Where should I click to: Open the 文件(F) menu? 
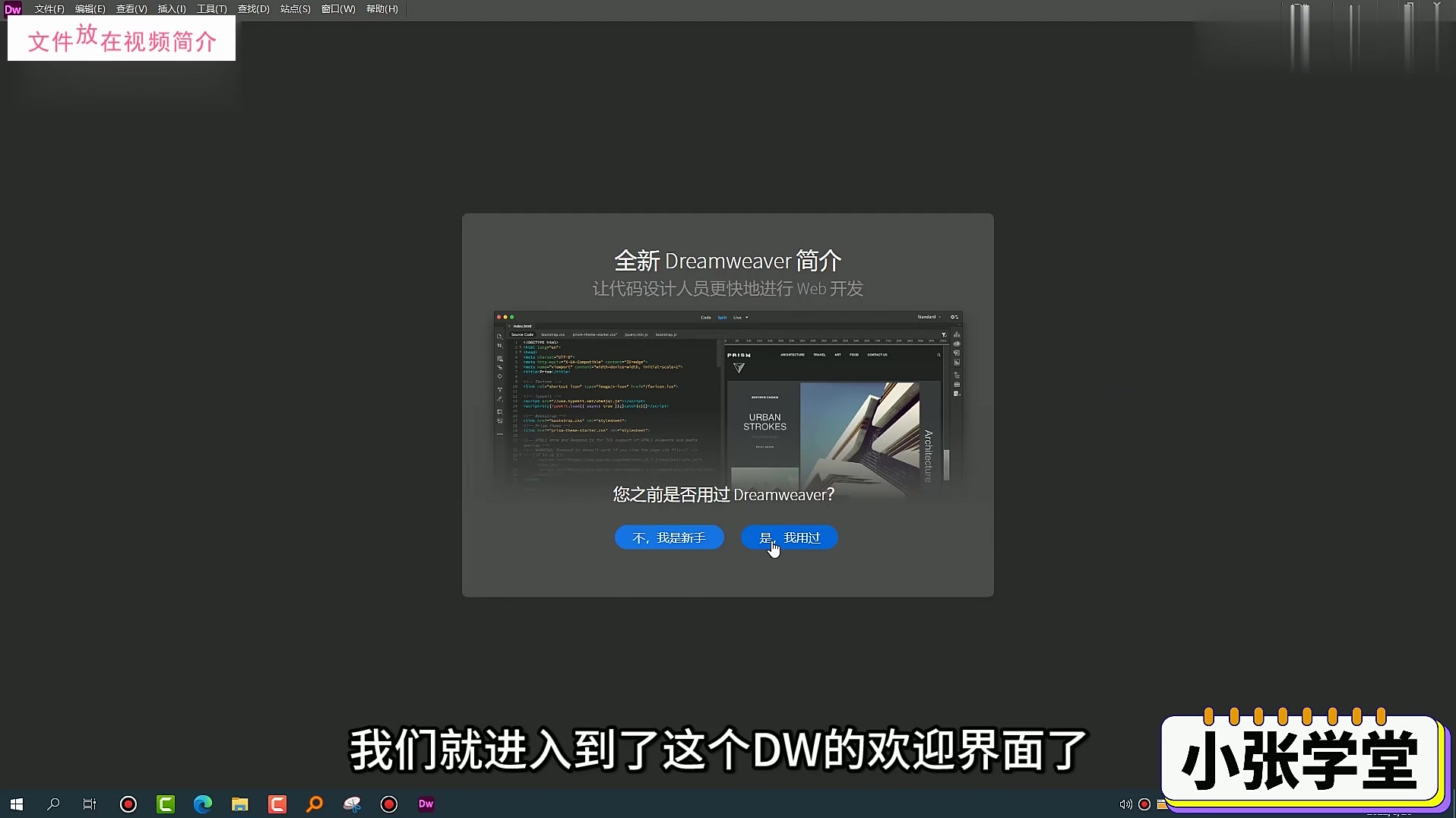point(49,9)
